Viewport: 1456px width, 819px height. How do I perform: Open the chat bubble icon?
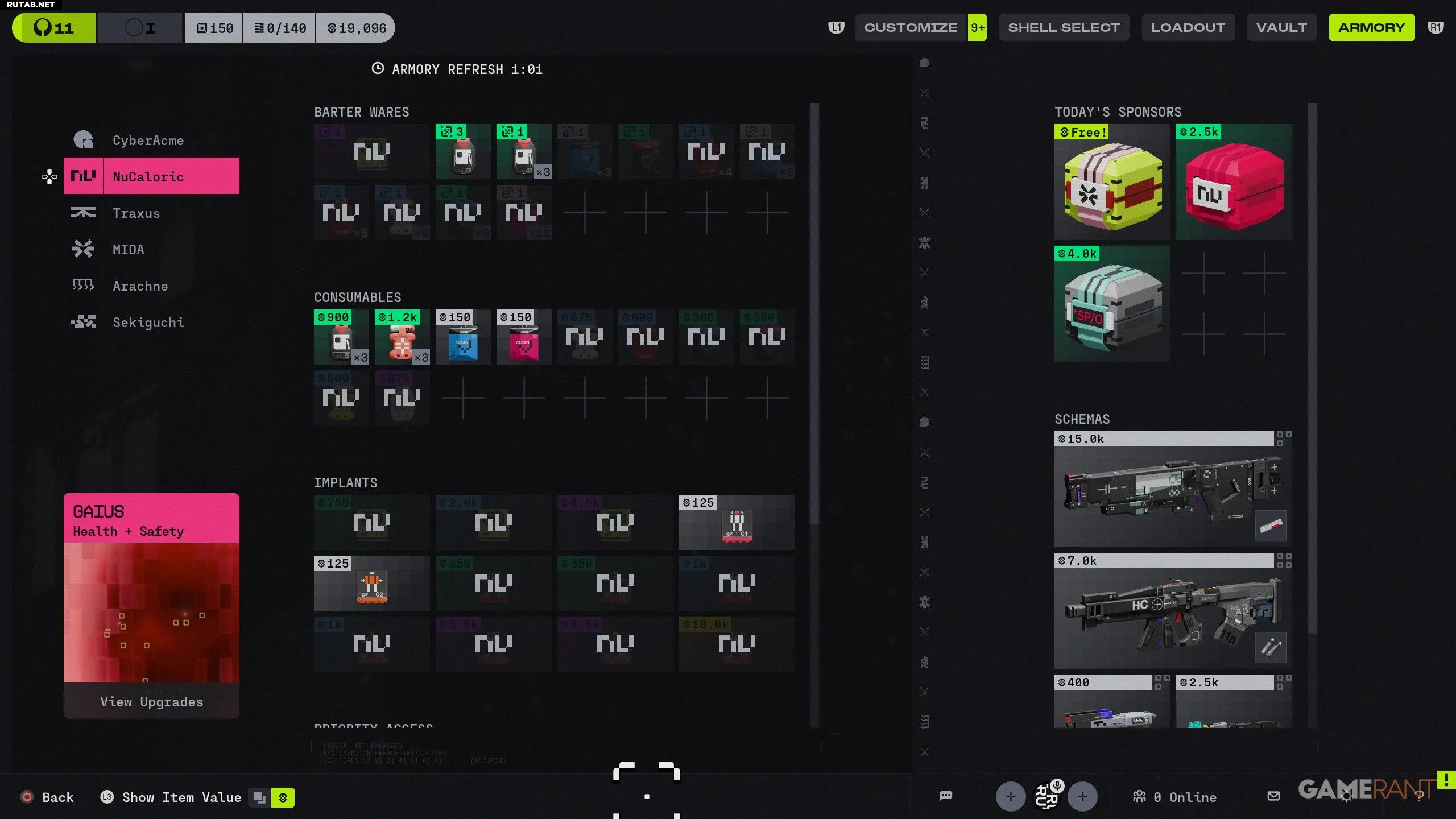(x=946, y=796)
